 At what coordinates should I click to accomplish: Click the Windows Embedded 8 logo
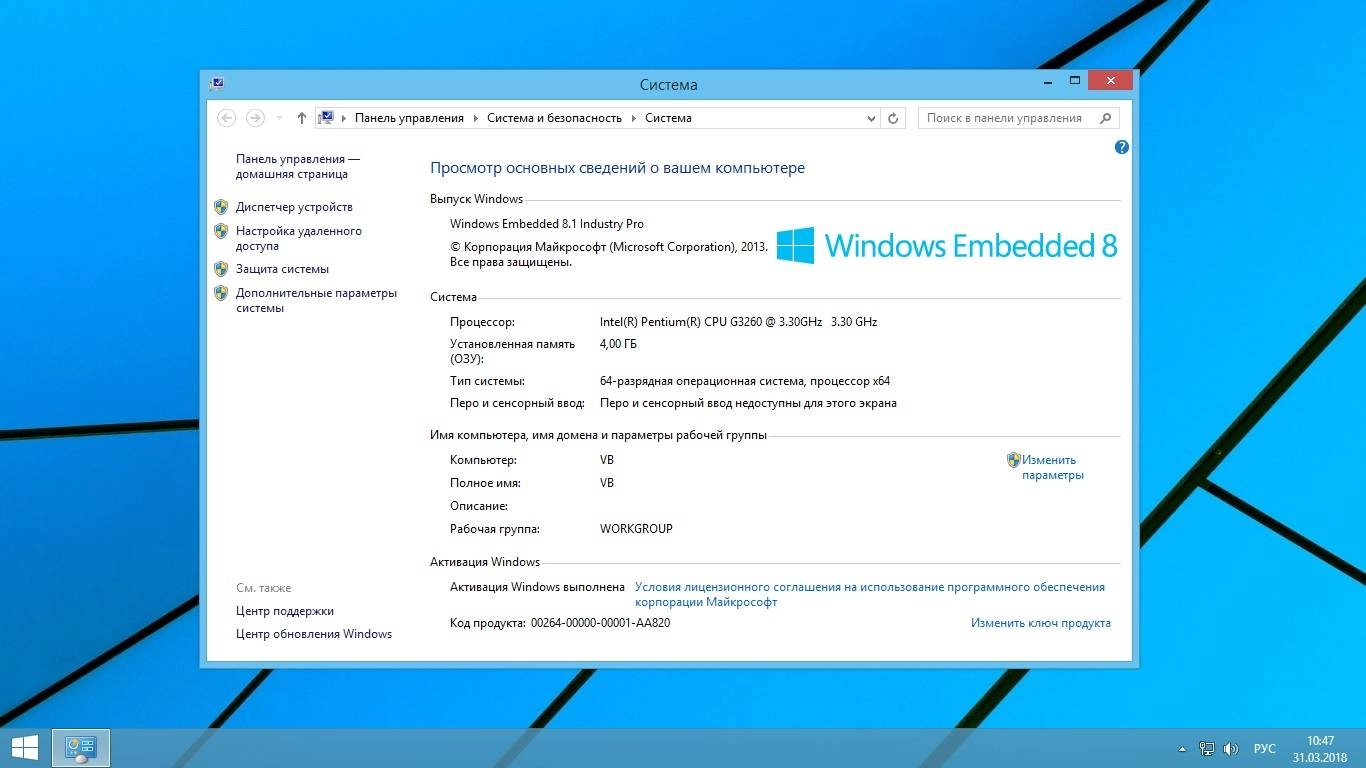[947, 245]
